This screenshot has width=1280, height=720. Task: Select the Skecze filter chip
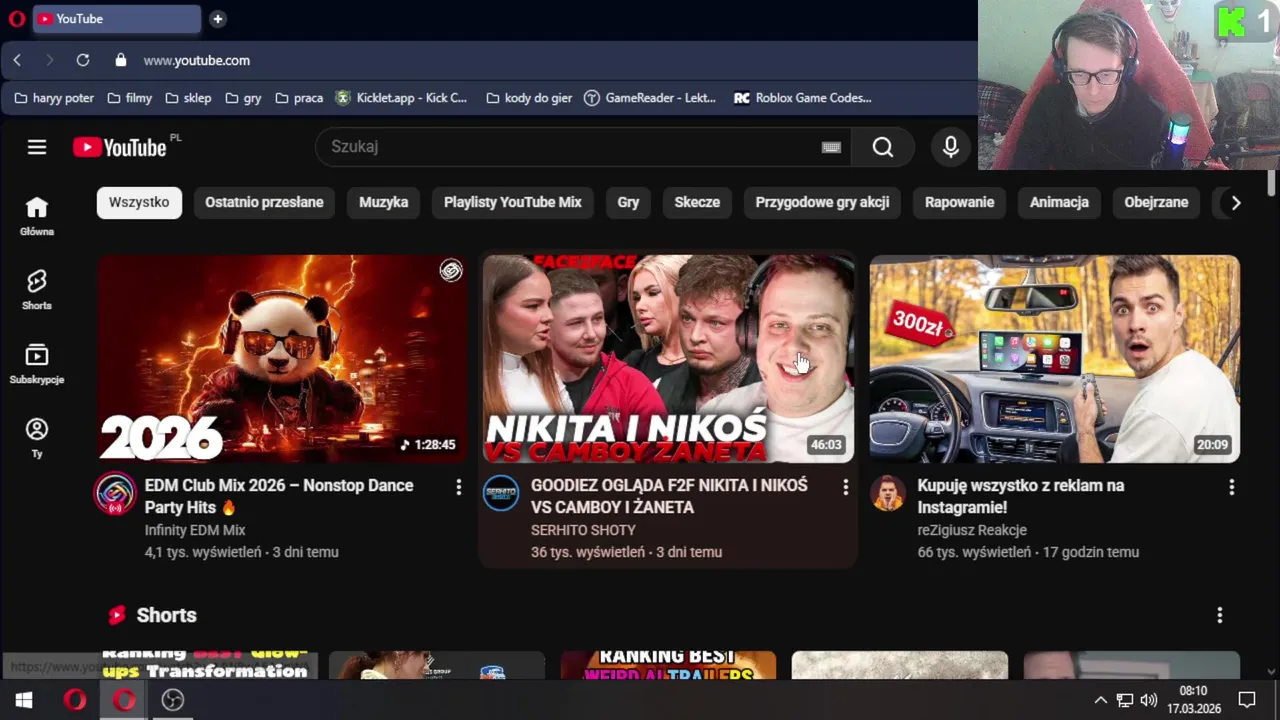click(697, 202)
